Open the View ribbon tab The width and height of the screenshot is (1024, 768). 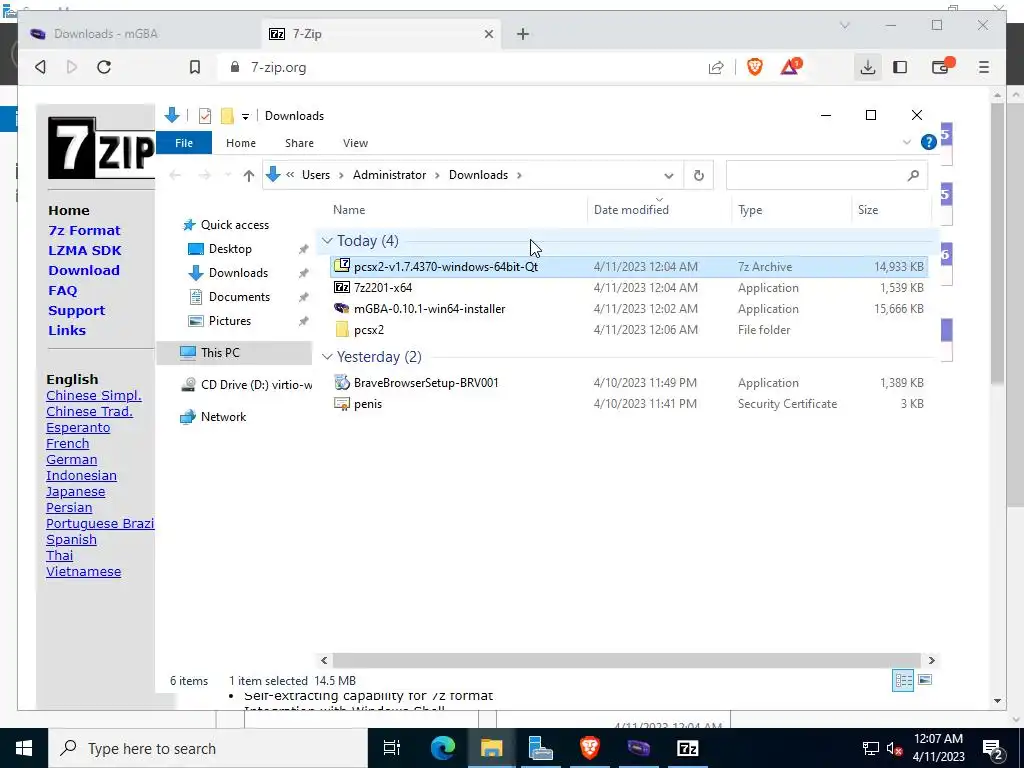tap(355, 143)
